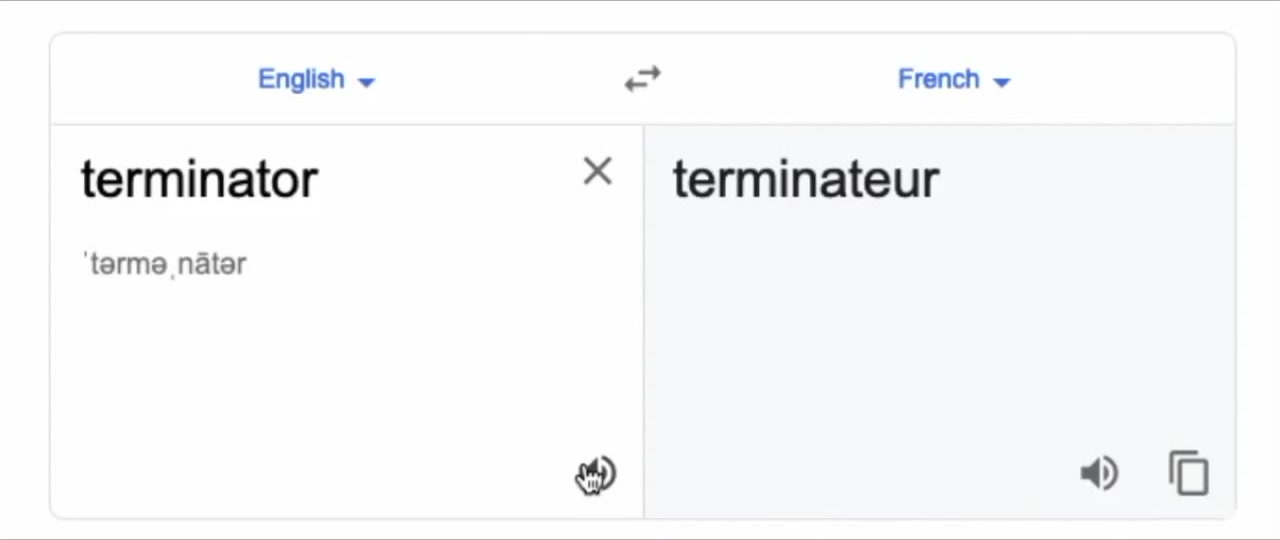The width and height of the screenshot is (1280, 540).
Task: Choose a different source language than English
Action: tap(316, 79)
